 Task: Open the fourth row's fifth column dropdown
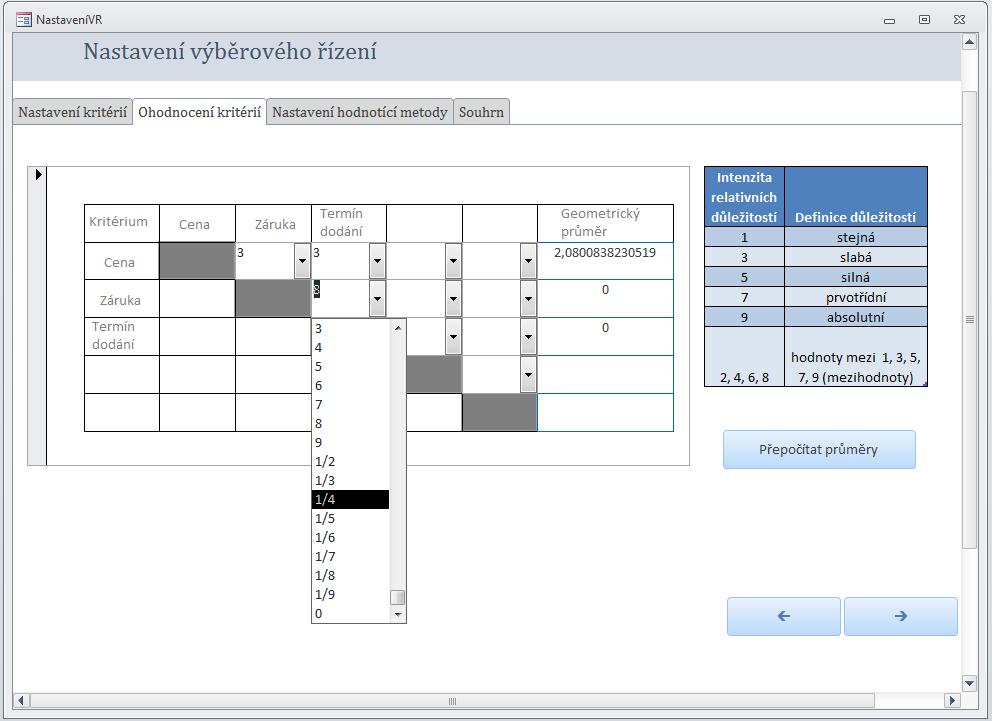(528, 374)
